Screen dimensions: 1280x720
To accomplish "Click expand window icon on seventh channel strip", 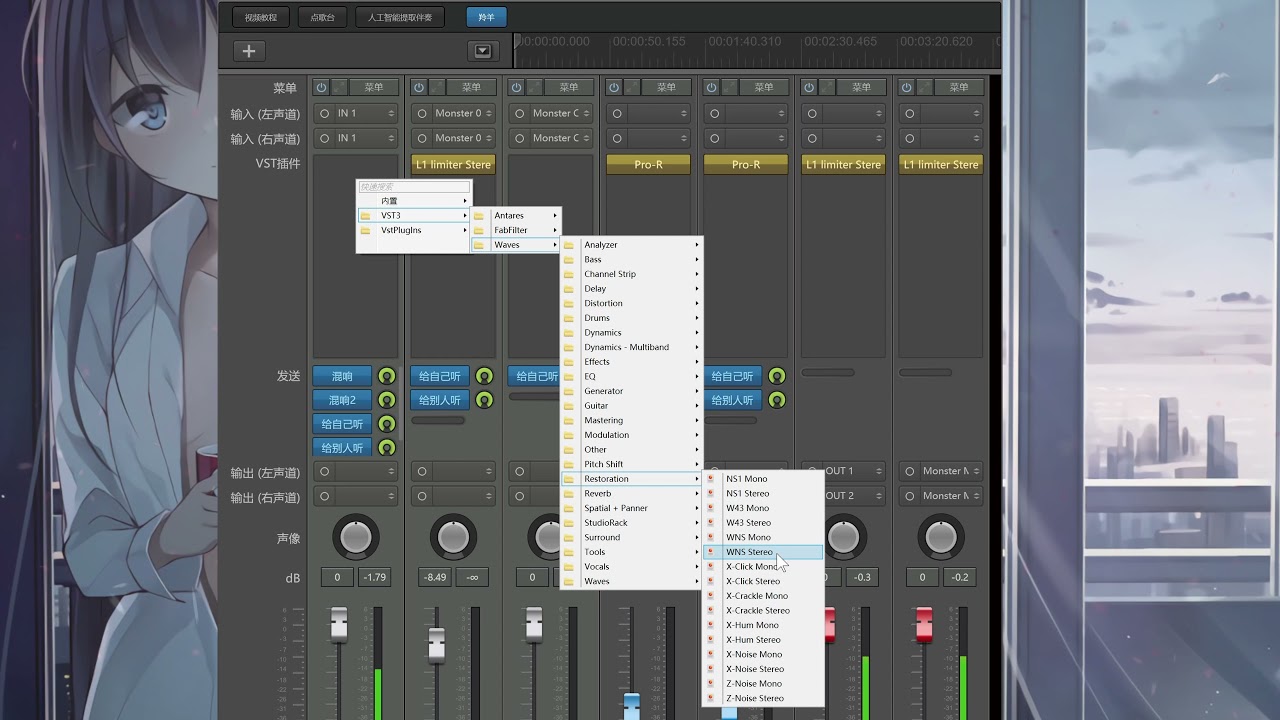I will point(925,88).
